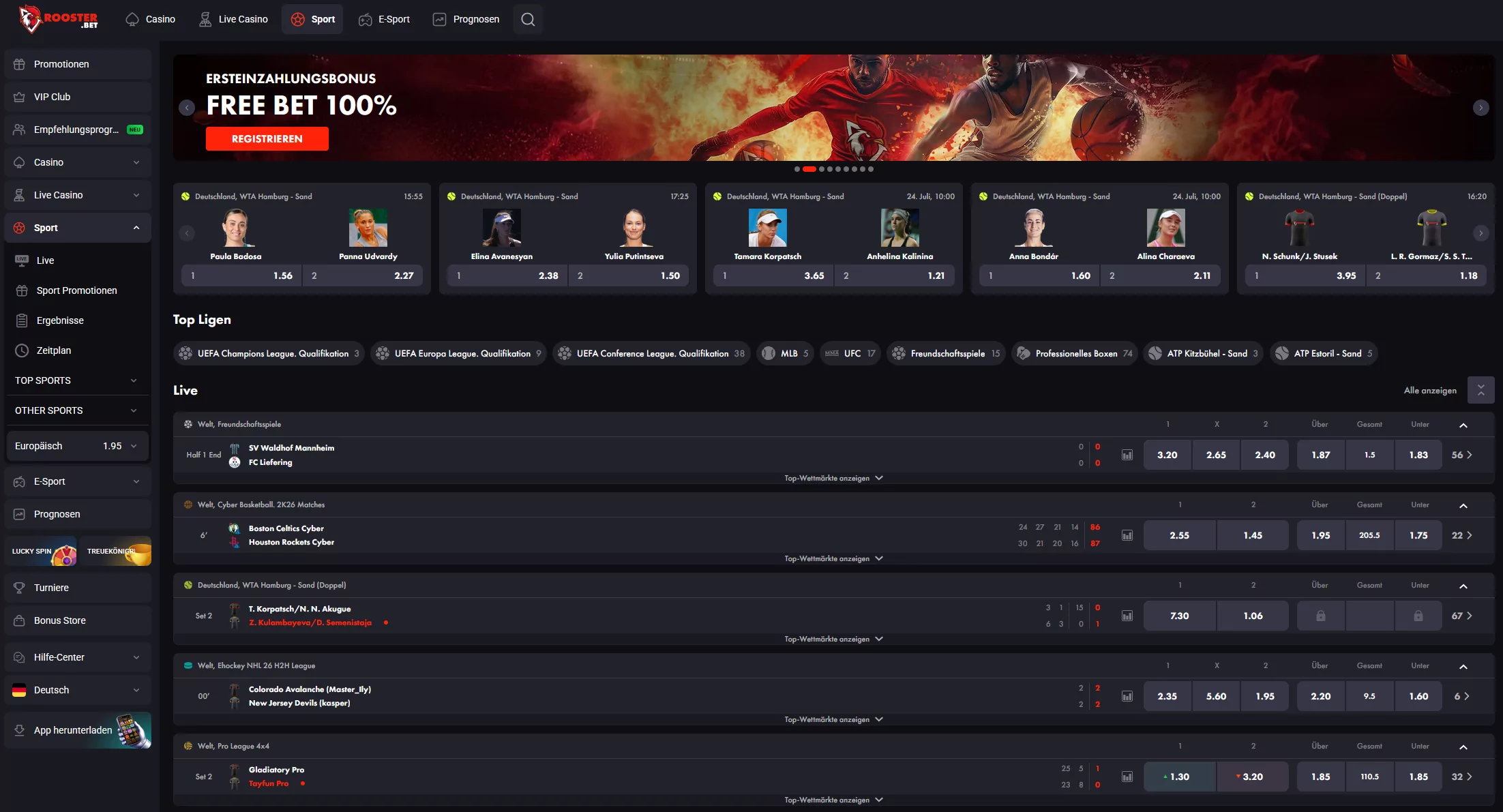
Task: Select Sport tab in top navigation
Action: (x=312, y=19)
